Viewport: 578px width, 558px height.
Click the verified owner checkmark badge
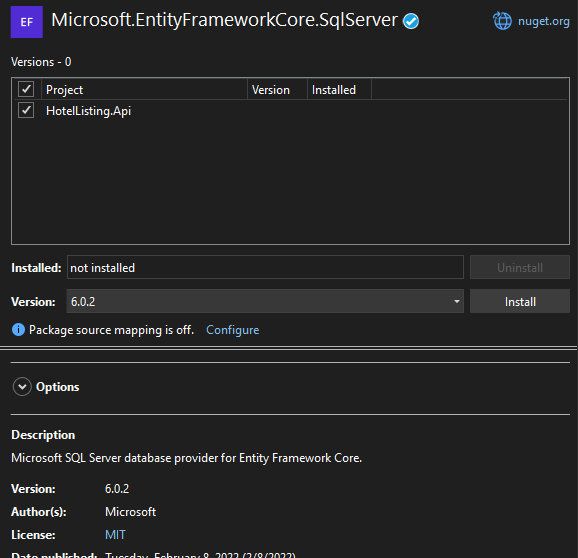411,21
